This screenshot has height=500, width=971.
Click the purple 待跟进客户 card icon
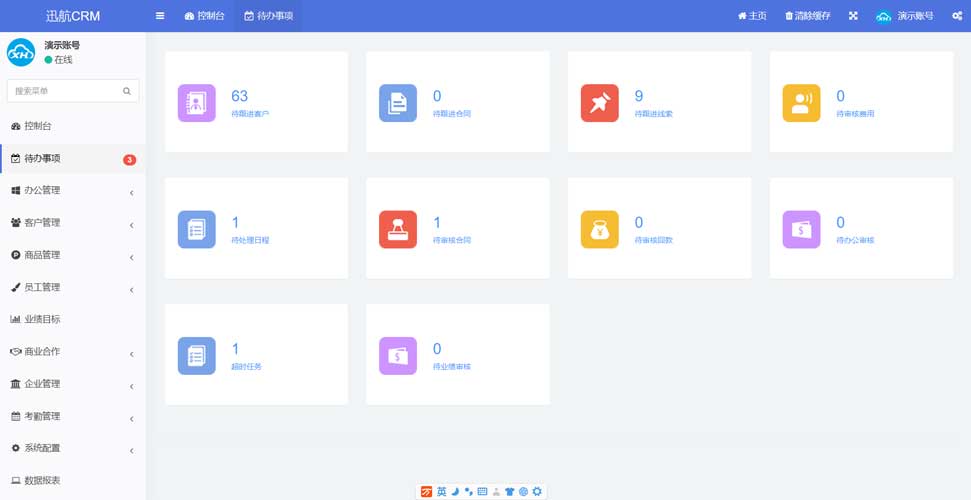[197, 103]
